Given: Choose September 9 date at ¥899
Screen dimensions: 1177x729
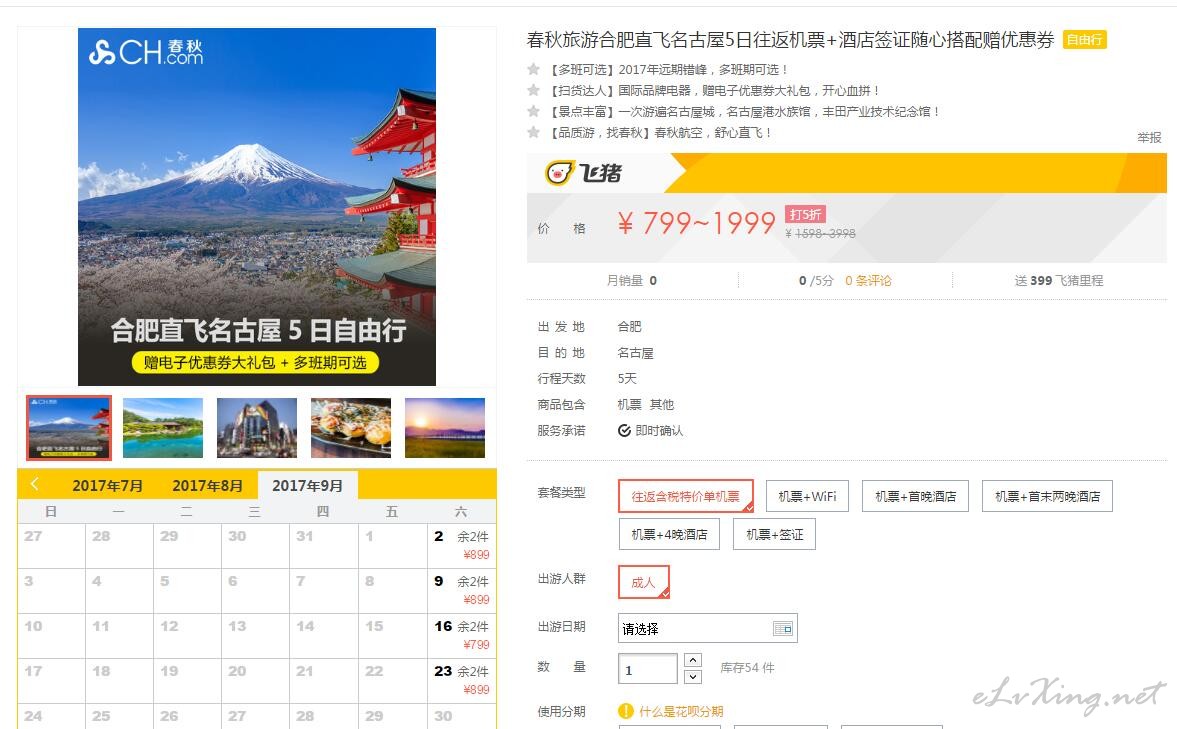Looking at the screenshot, I should click(x=461, y=590).
